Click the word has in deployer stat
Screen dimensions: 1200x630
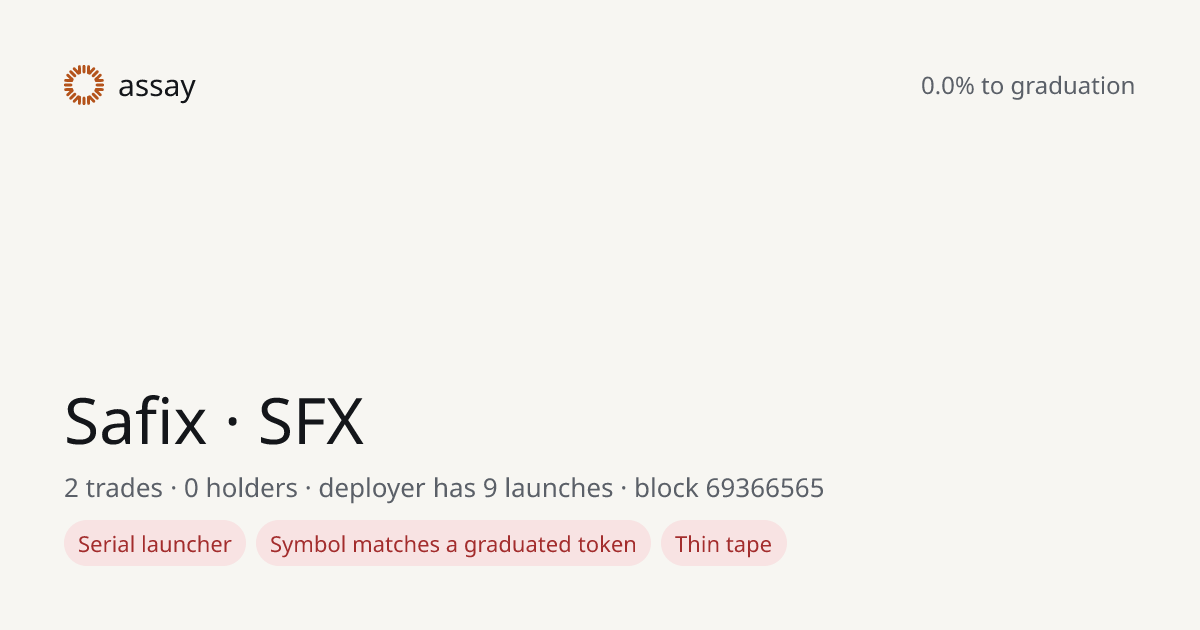[x=454, y=488]
